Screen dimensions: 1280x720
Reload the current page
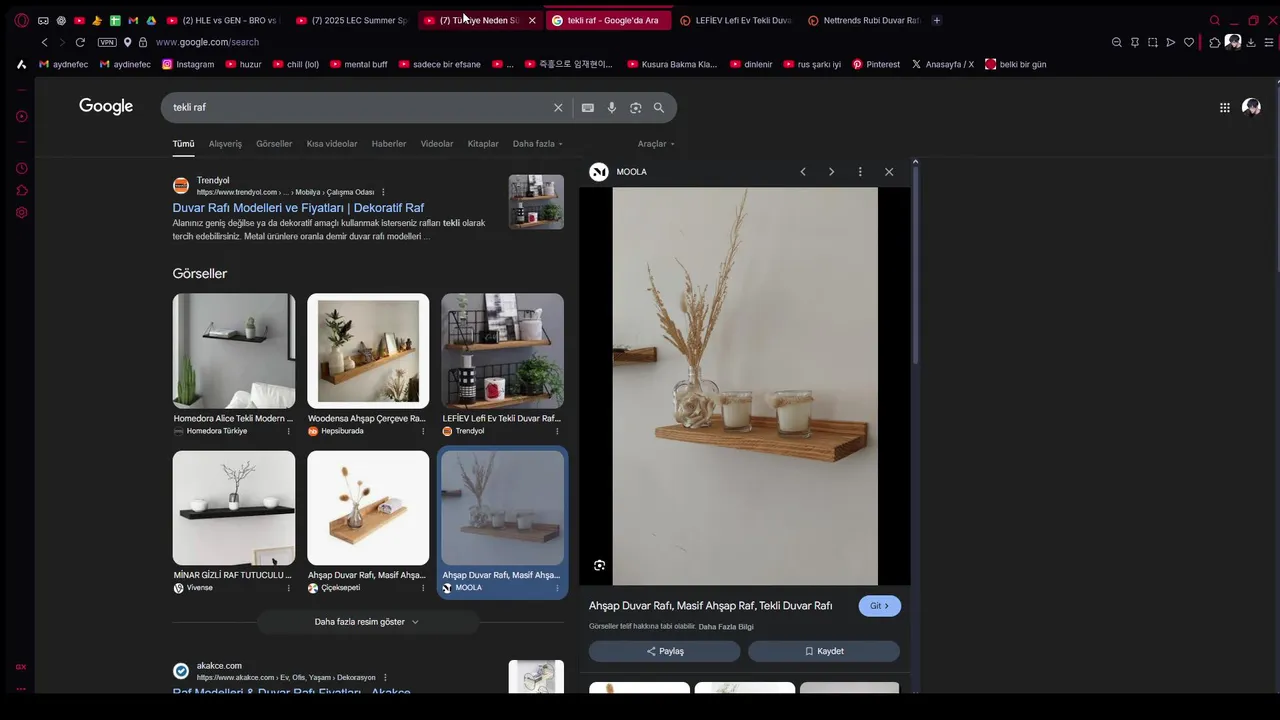pyautogui.click(x=80, y=42)
